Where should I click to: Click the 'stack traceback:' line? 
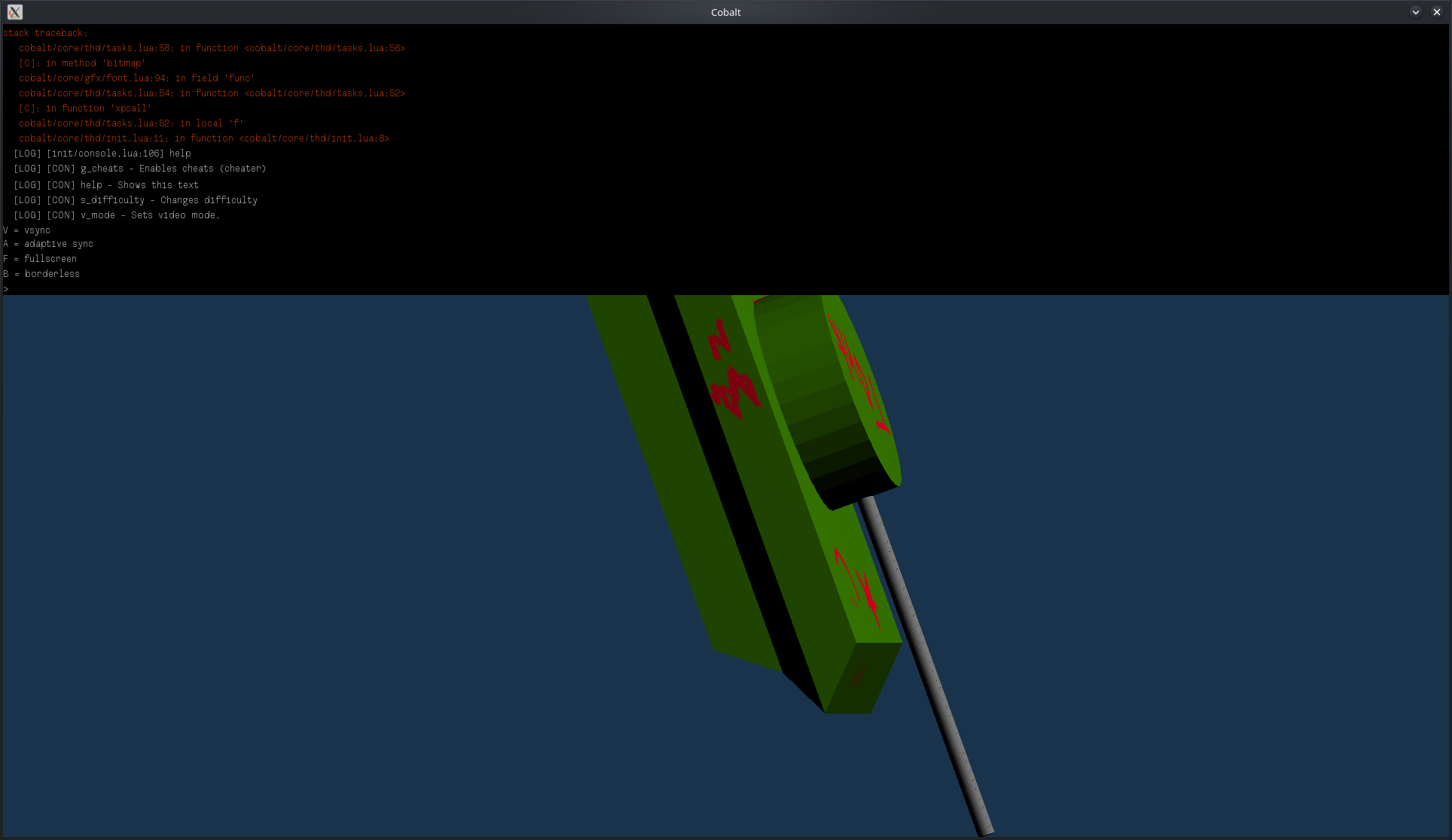pos(45,33)
